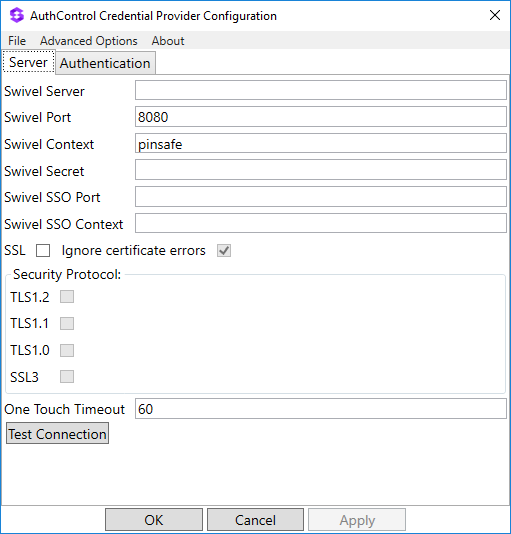Open the Advanced Options menu

pyautogui.click(x=89, y=41)
